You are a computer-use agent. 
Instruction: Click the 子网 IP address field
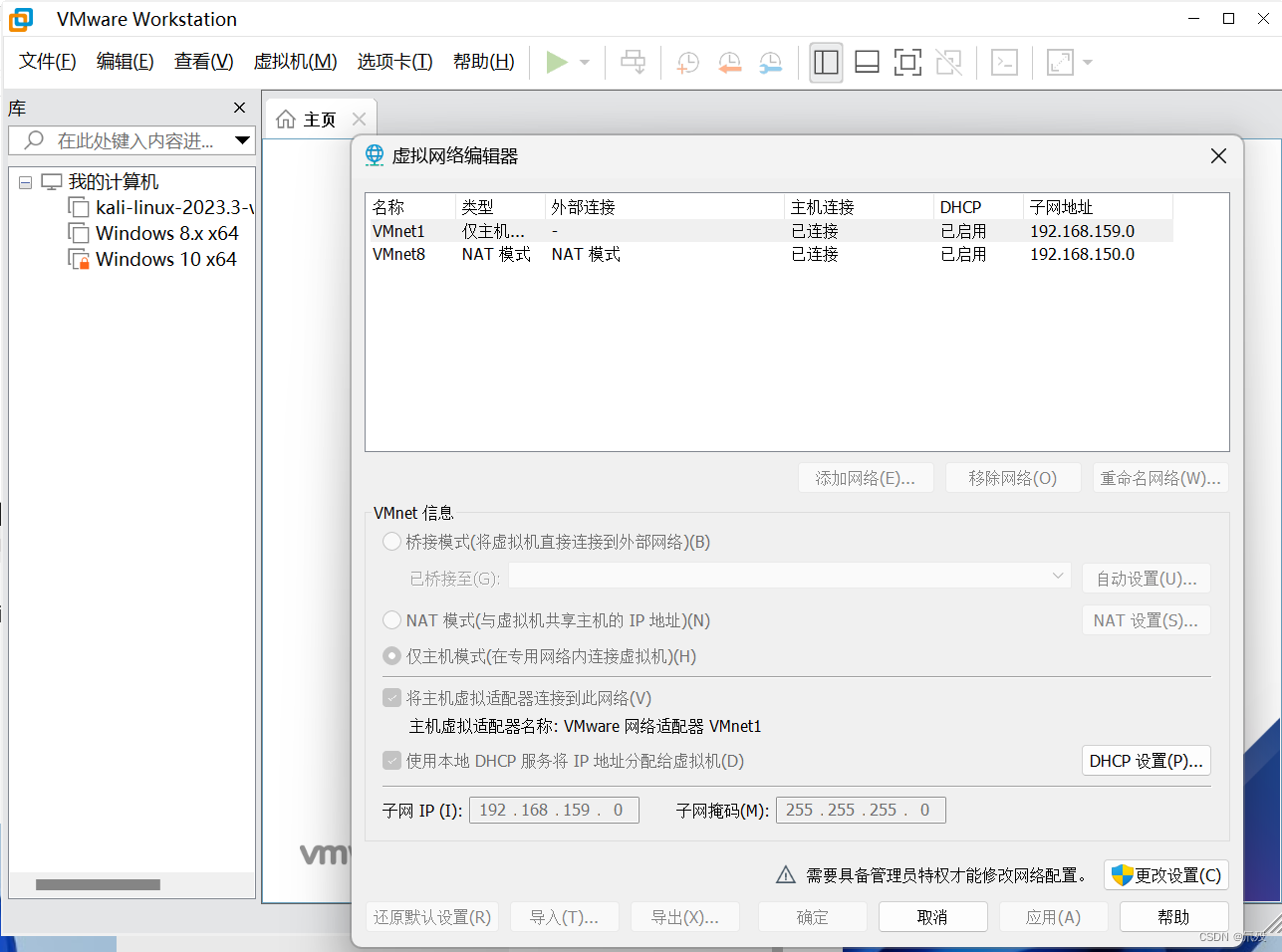(554, 811)
